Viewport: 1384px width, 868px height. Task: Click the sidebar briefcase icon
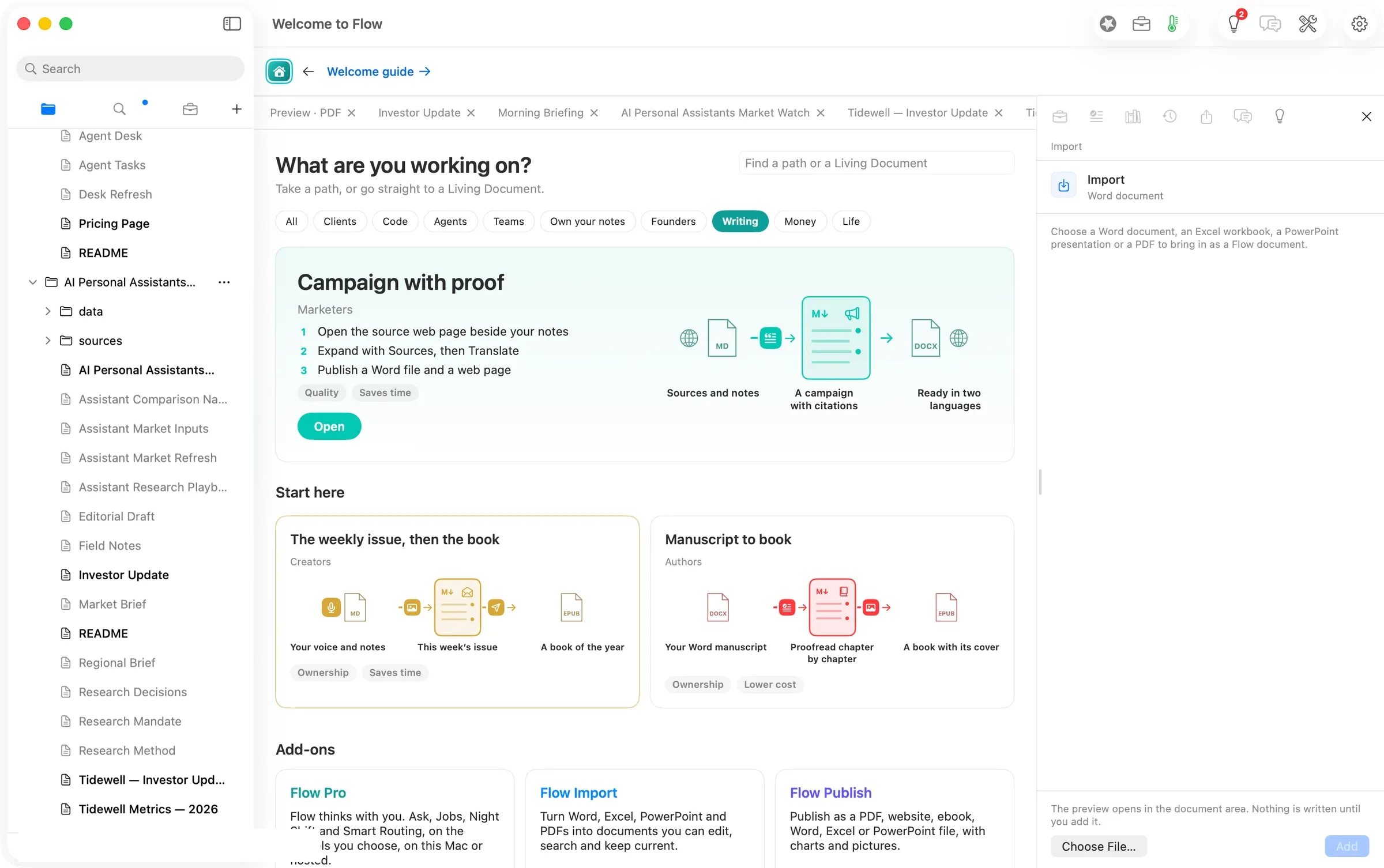(x=190, y=109)
